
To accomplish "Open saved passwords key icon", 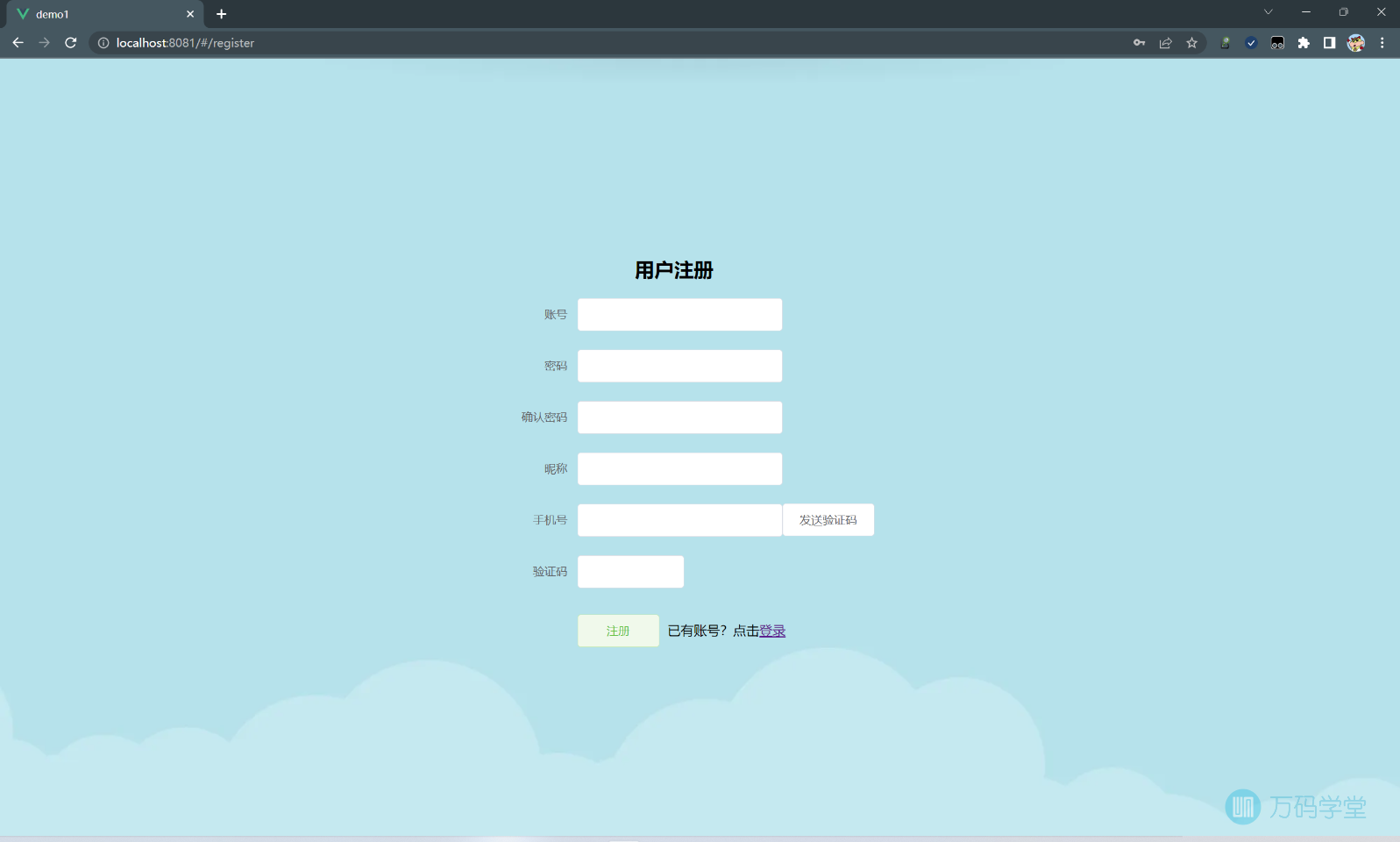I will point(1139,43).
